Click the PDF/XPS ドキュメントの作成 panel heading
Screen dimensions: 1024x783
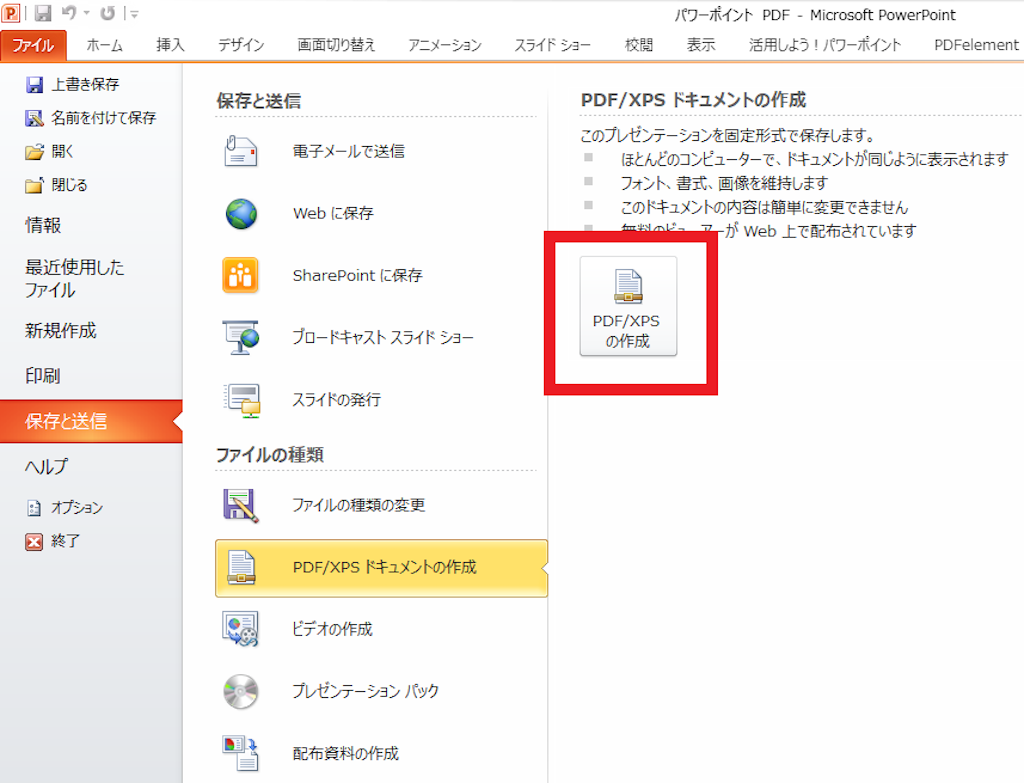coord(694,100)
